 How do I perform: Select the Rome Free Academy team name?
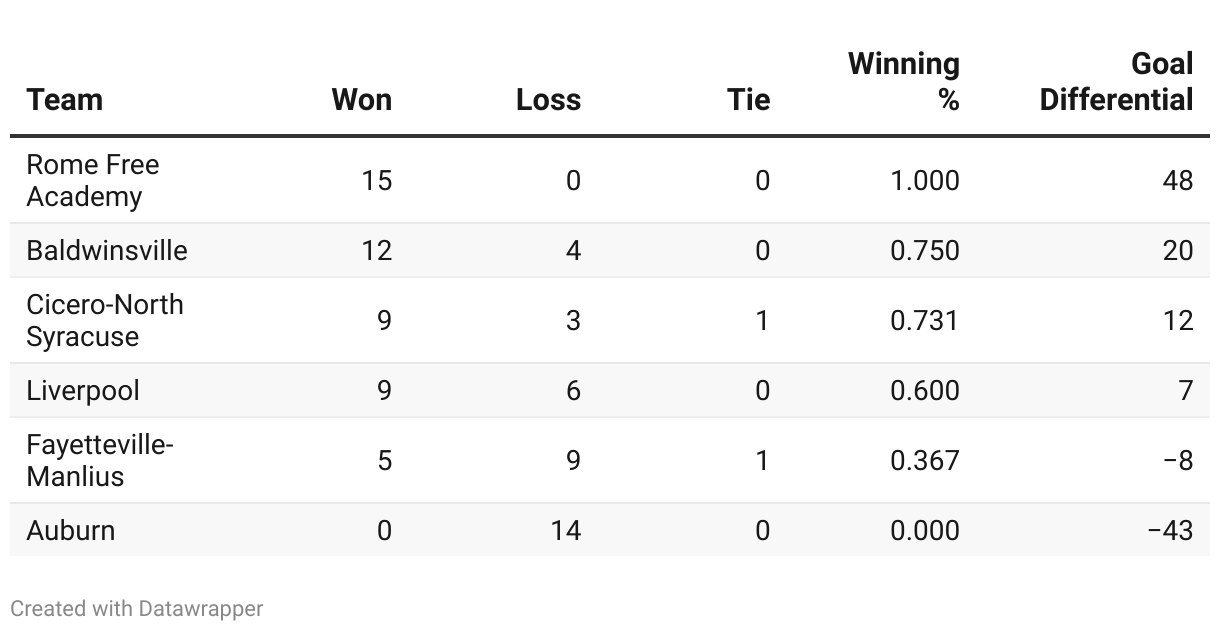[93, 180]
